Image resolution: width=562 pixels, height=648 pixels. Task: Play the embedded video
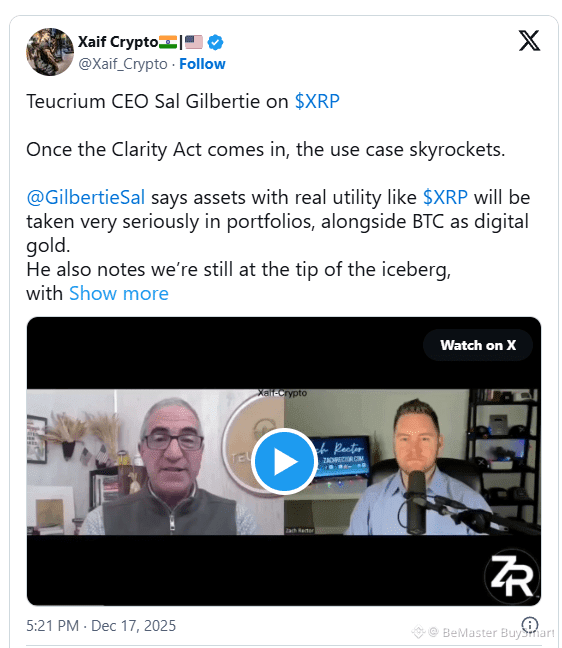click(284, 461)
